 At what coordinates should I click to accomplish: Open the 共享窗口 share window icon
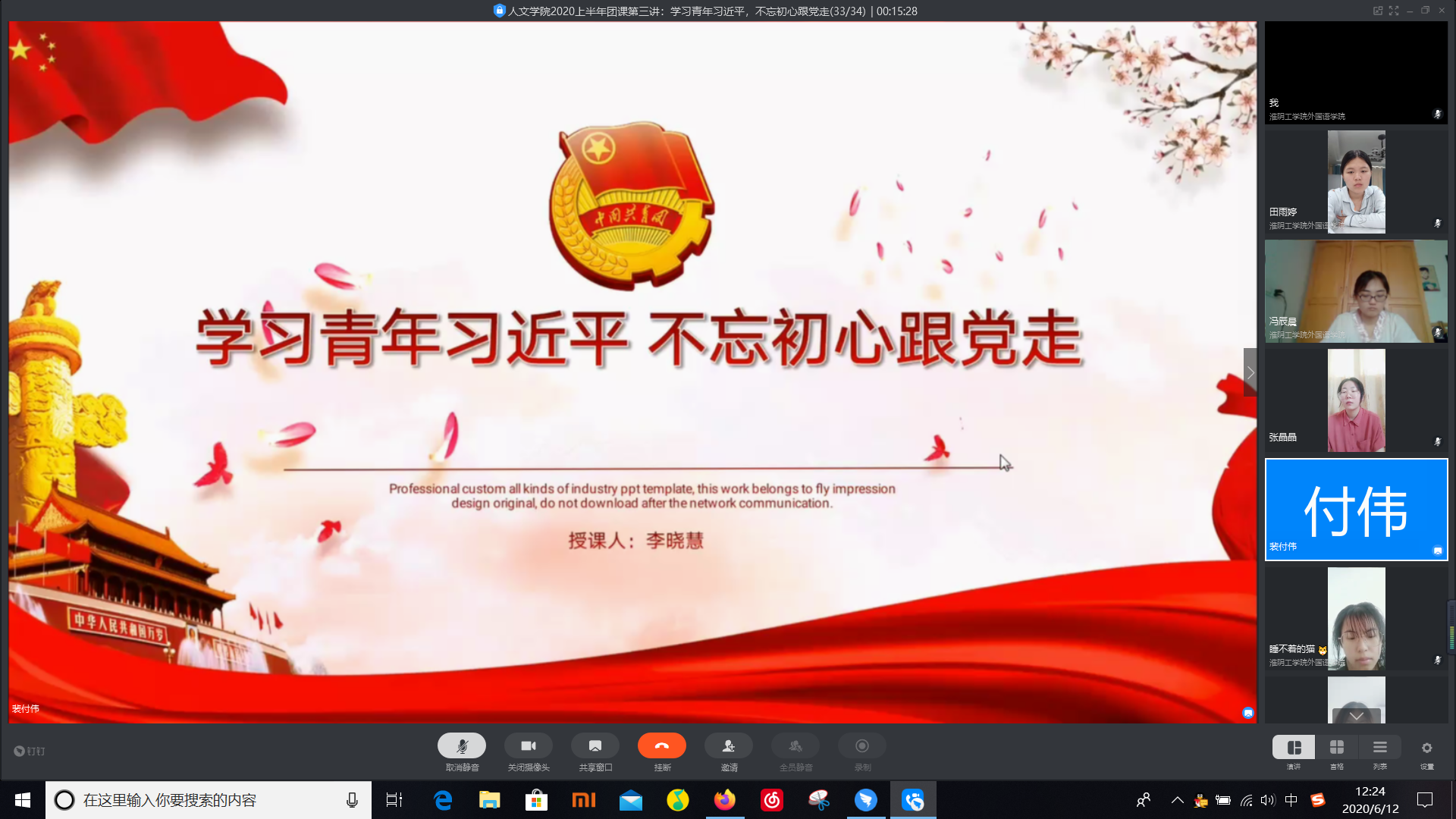coord(595,746)
